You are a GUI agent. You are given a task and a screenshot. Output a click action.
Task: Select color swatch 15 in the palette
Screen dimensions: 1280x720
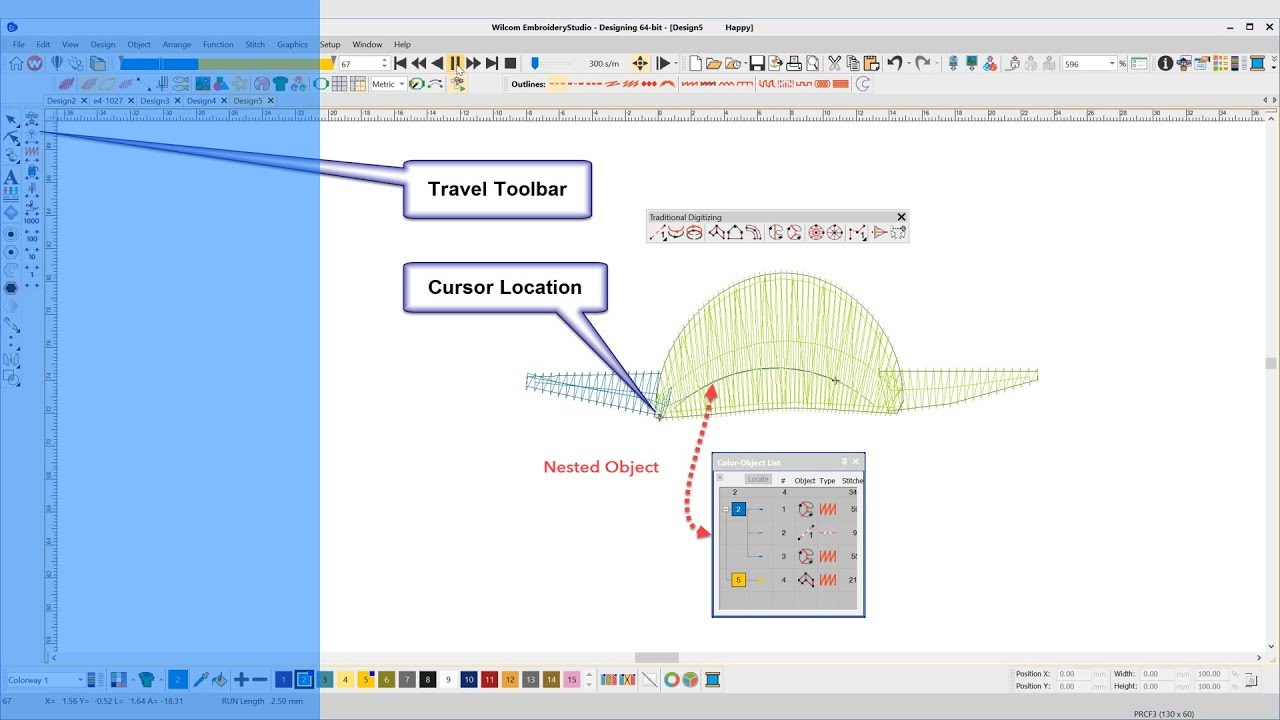coord(572,680)
